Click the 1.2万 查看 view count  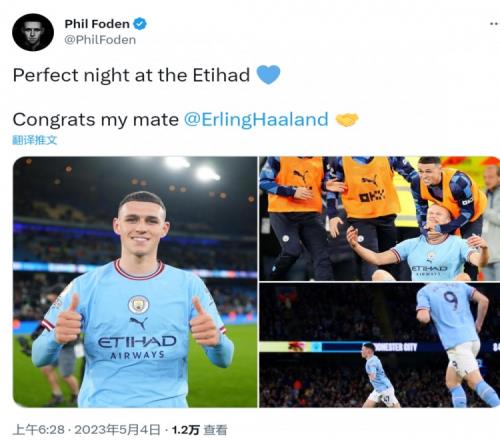pyautogui.click(x=199, y=430)
